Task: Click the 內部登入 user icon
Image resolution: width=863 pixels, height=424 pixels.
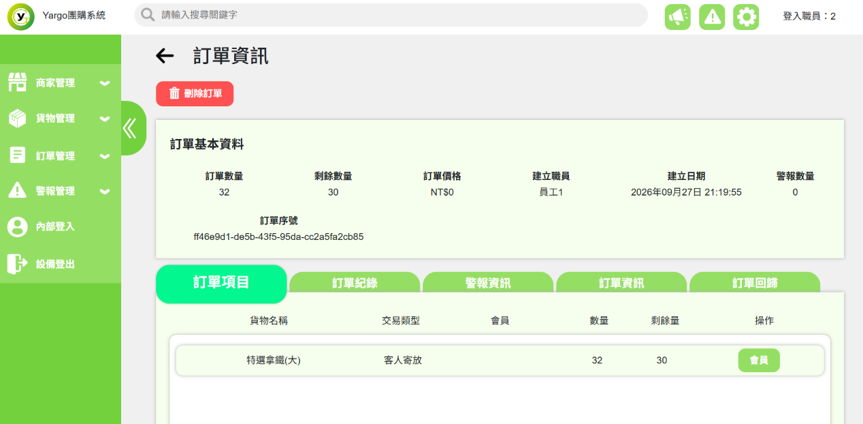Action: tap(18, 227)
